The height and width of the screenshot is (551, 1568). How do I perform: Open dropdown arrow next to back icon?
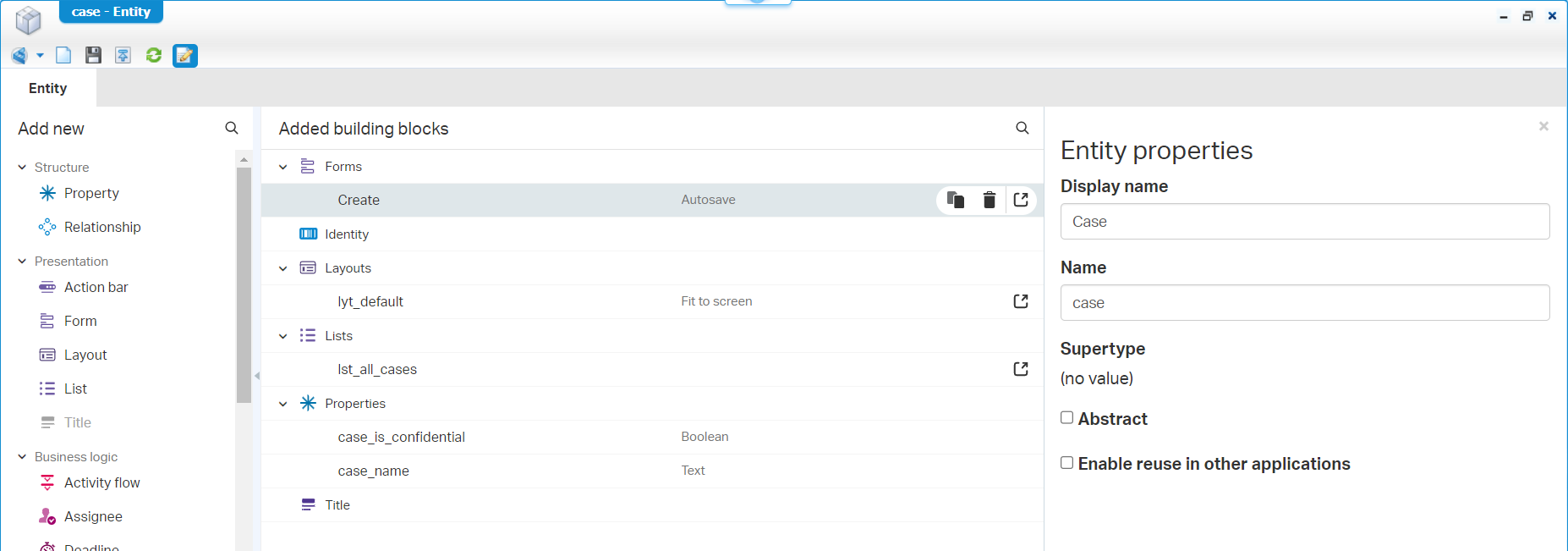40,56
